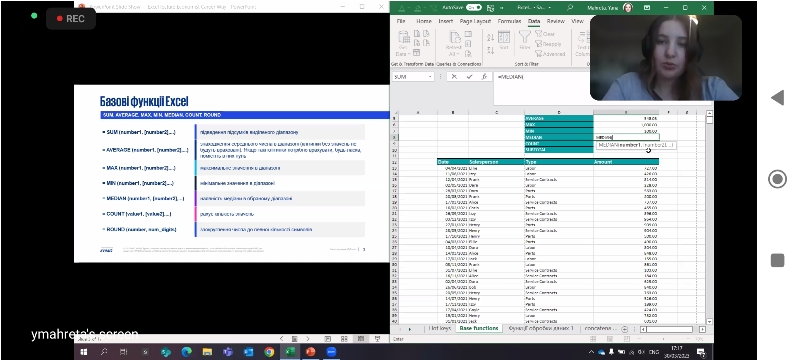Open Advanced filter options
The height and width of the screenshot is (360, 800).
[x=550, y=54]
